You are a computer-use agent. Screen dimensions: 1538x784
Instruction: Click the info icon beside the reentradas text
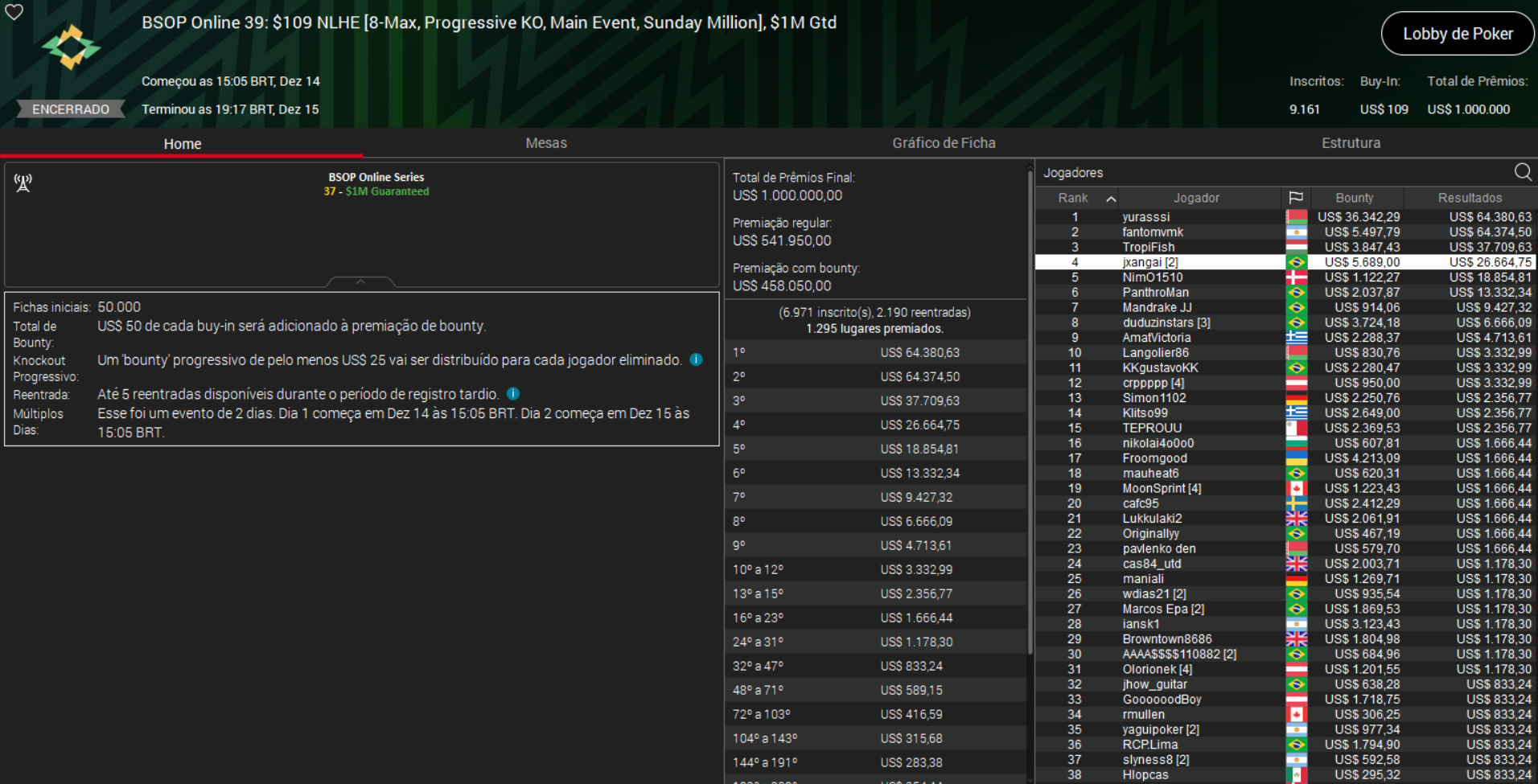(x=513, y=393)
